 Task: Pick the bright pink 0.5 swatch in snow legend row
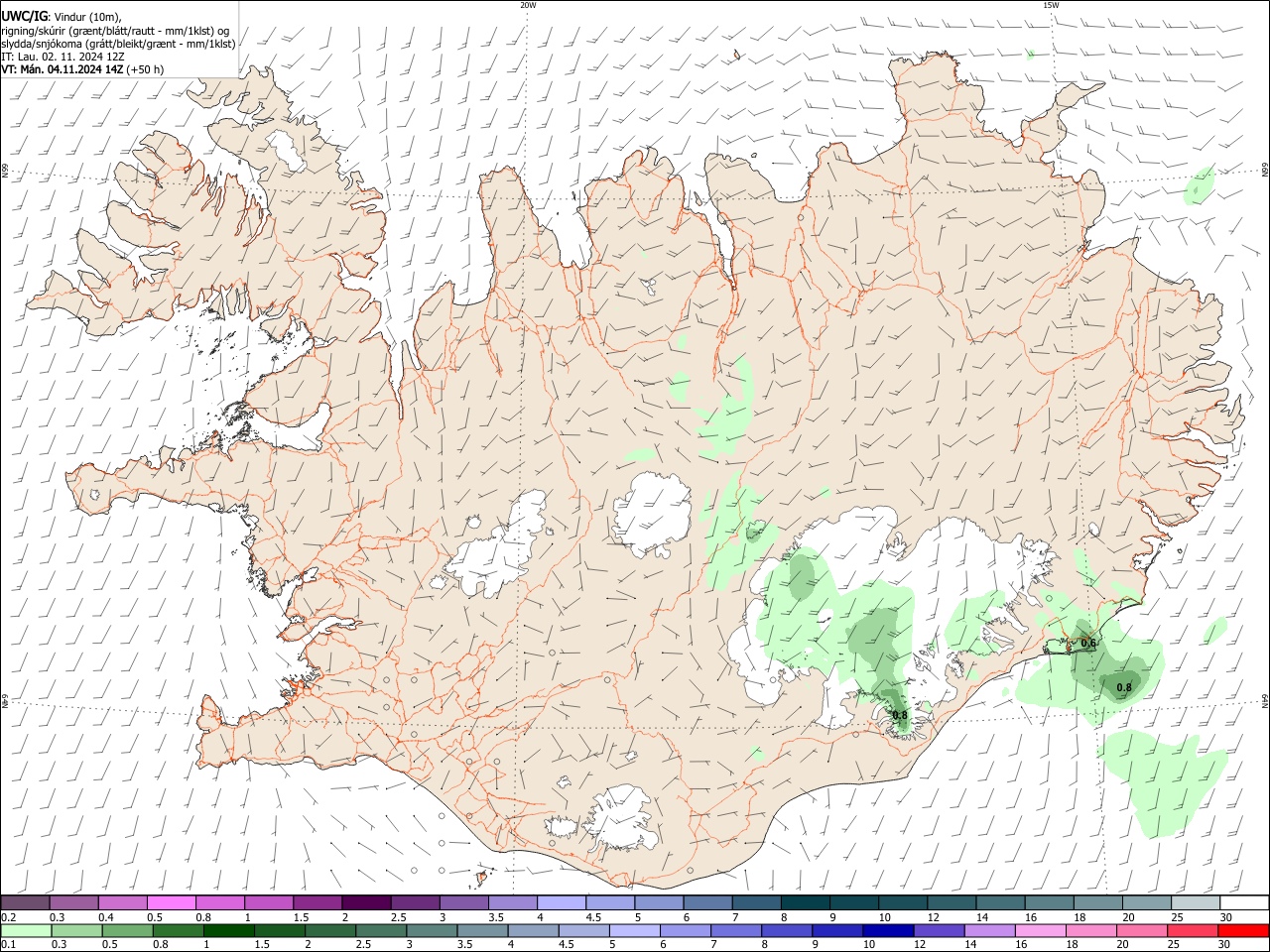pos(171,903)
